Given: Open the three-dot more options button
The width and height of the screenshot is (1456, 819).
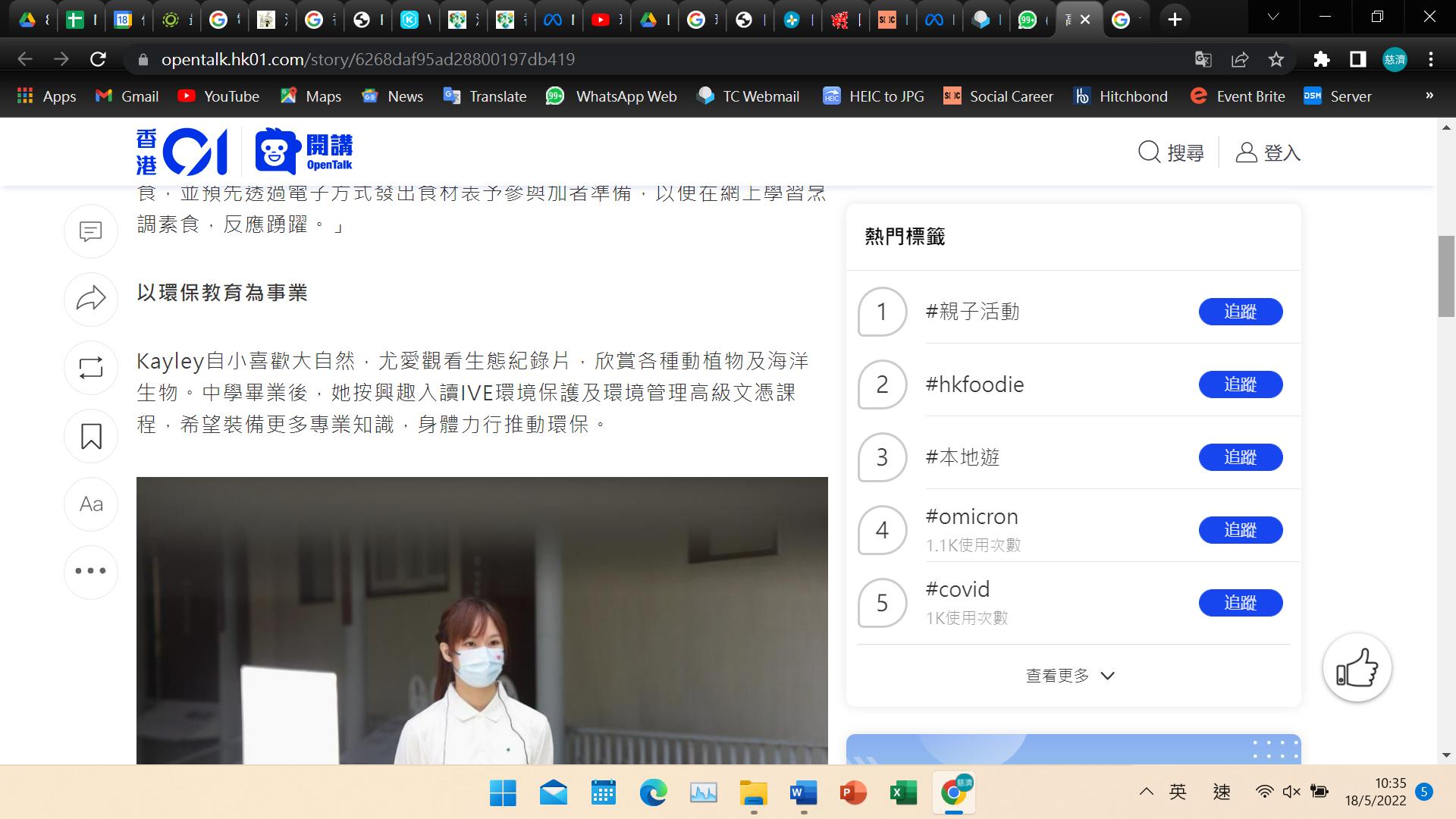Looking at the screenshot, I should [91, 571].
